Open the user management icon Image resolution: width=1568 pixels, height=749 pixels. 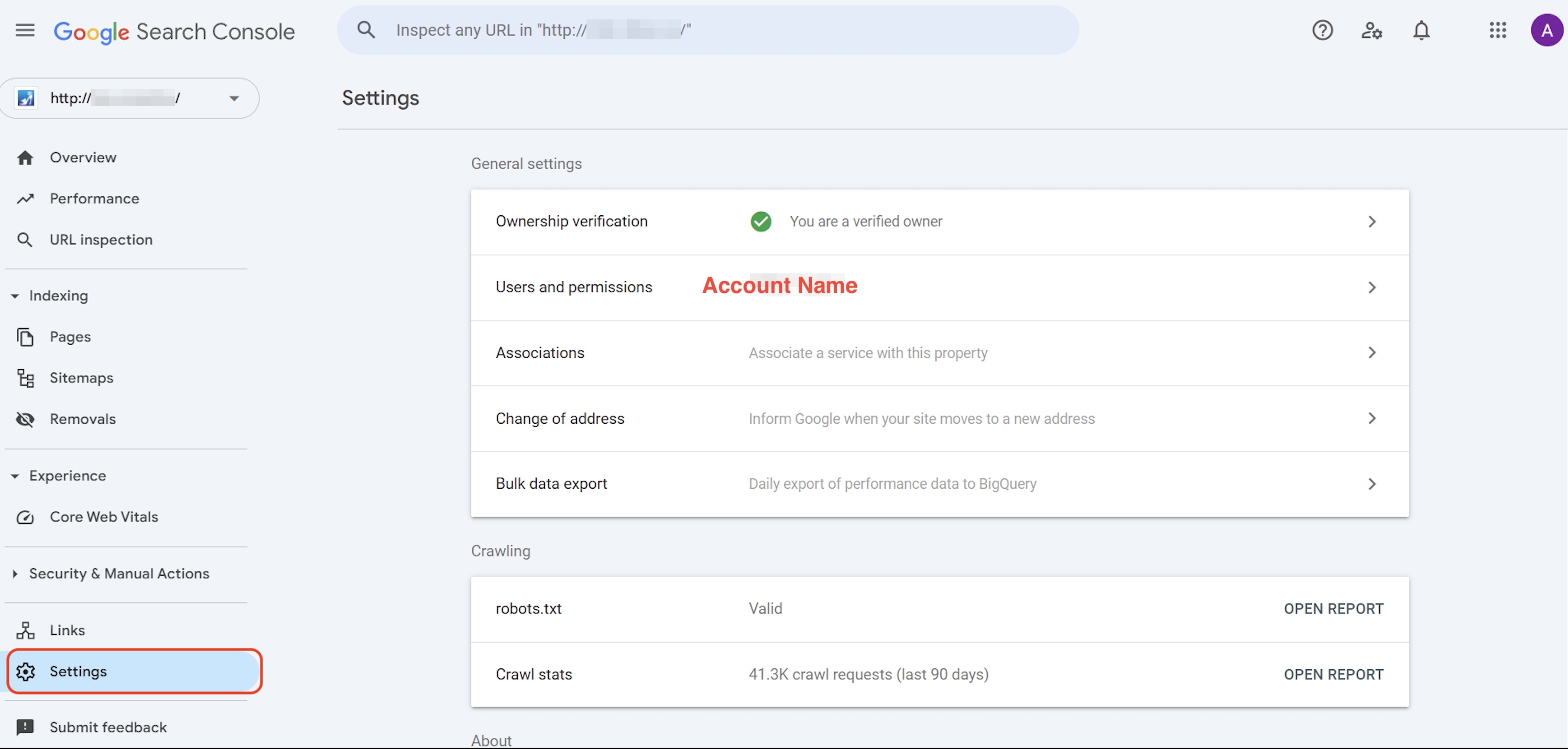(1371, 30)
